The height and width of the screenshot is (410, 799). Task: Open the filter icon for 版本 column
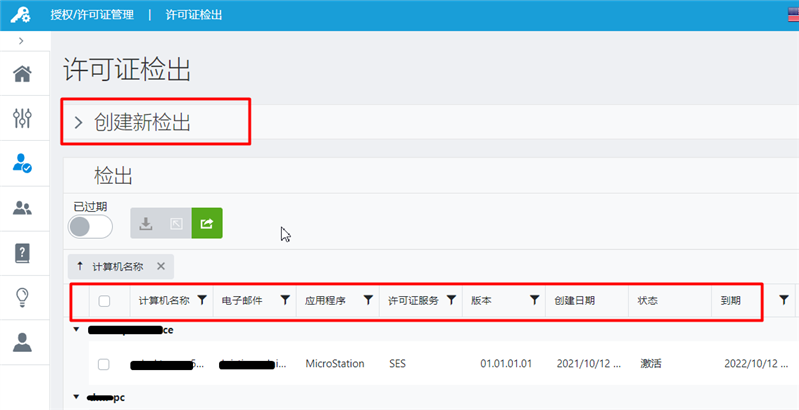click(x=535, y=300)
